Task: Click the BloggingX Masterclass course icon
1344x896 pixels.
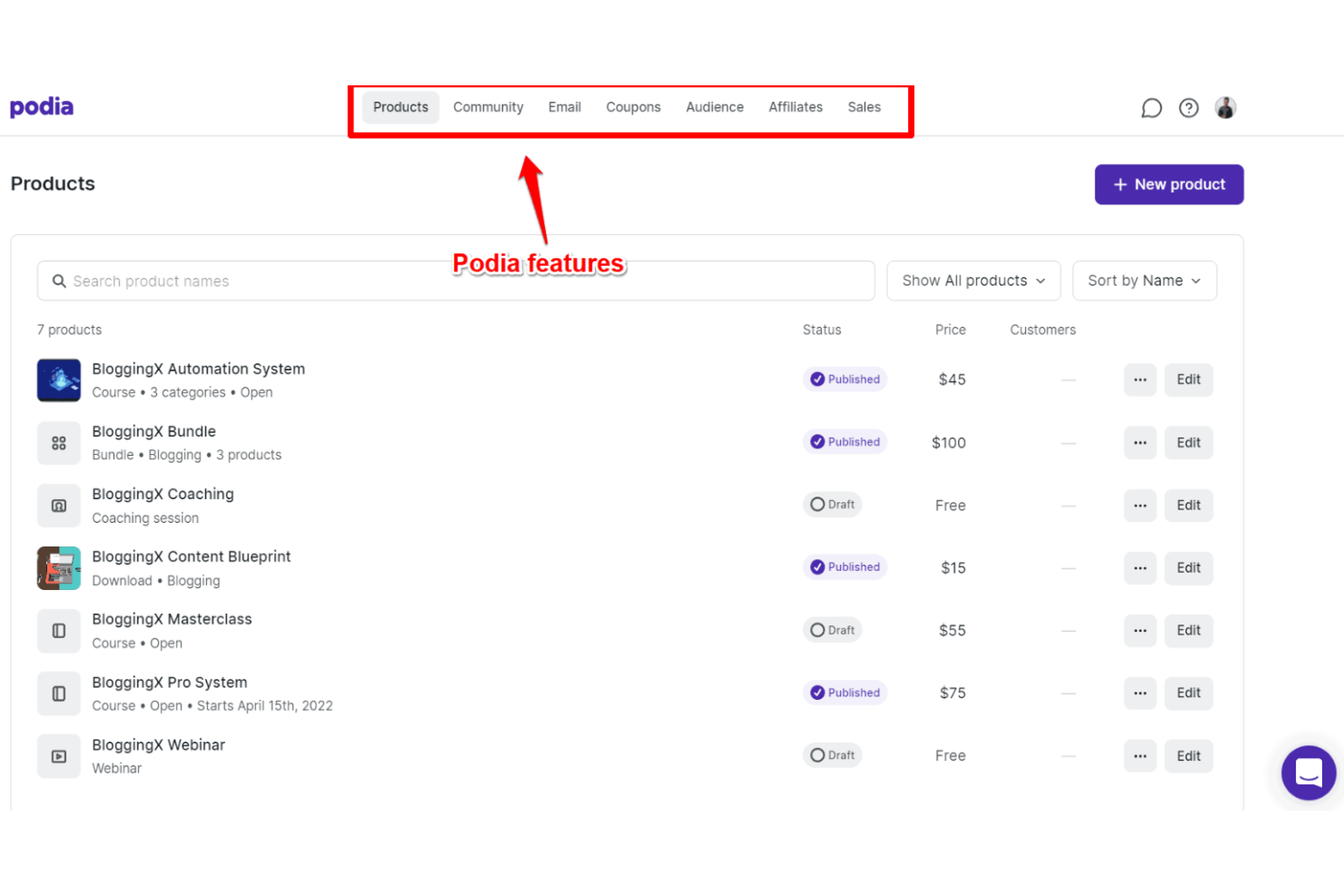Action: pos(59,631)
